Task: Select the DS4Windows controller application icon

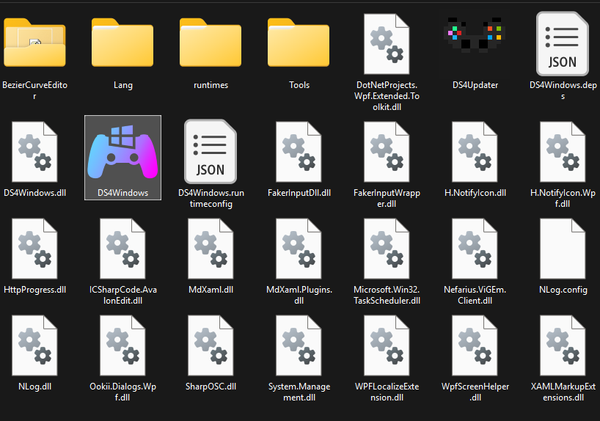Action: click(123, 150)
